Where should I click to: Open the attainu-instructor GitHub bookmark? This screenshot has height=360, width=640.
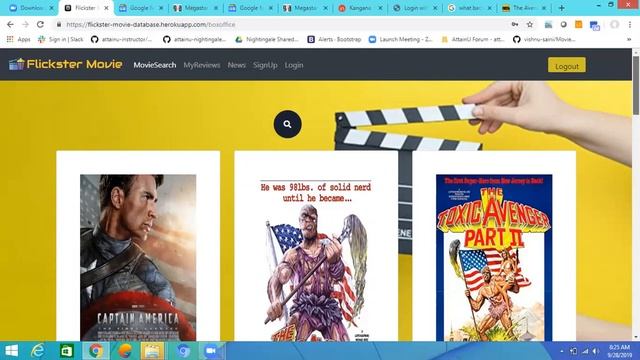coord(121,39)
